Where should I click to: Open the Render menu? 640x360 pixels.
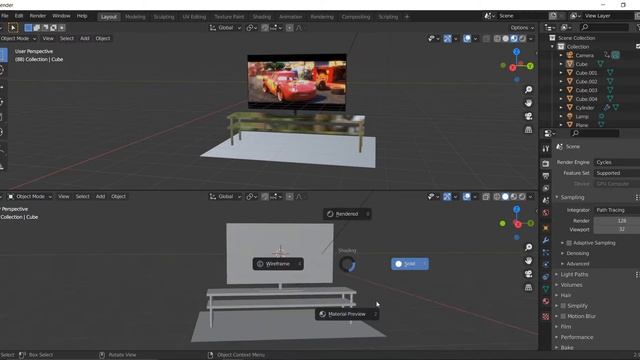(x=38, y=16)
